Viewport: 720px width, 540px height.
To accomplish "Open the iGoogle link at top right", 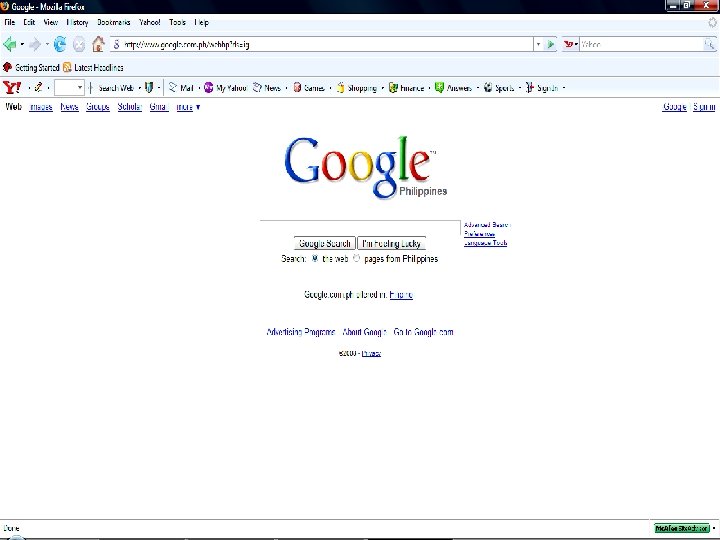I will 675,107.
